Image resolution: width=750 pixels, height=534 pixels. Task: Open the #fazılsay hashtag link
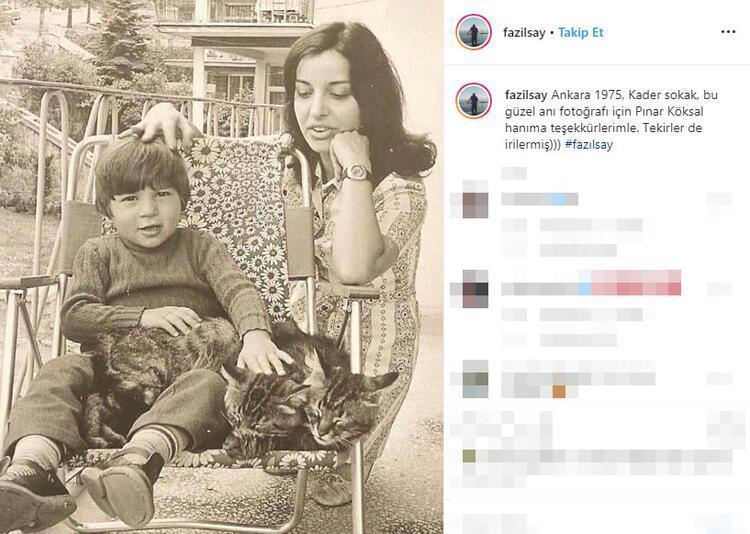pos(589,145)
